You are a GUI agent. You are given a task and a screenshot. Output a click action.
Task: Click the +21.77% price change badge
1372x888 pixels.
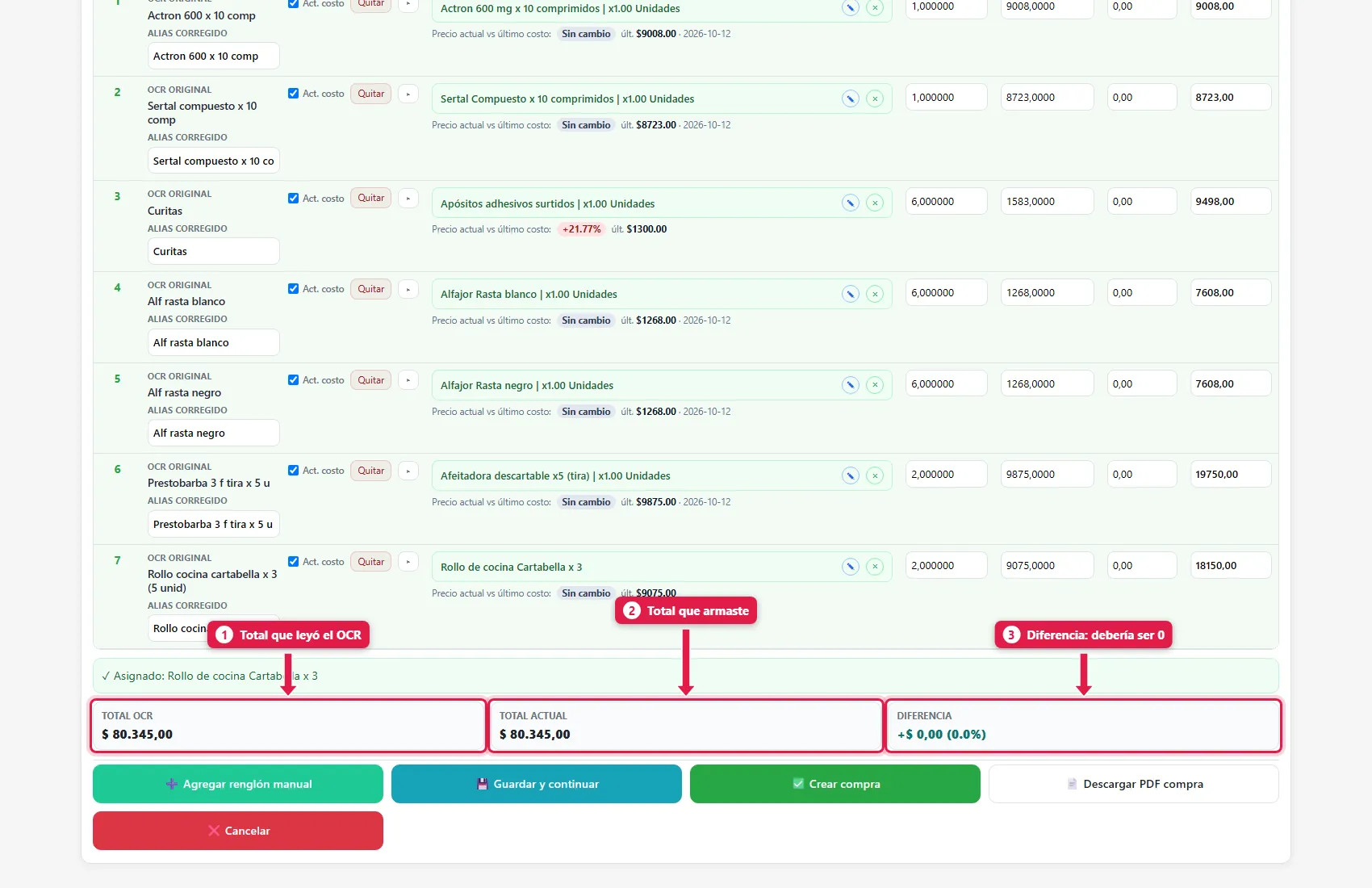tap(582, 229)
